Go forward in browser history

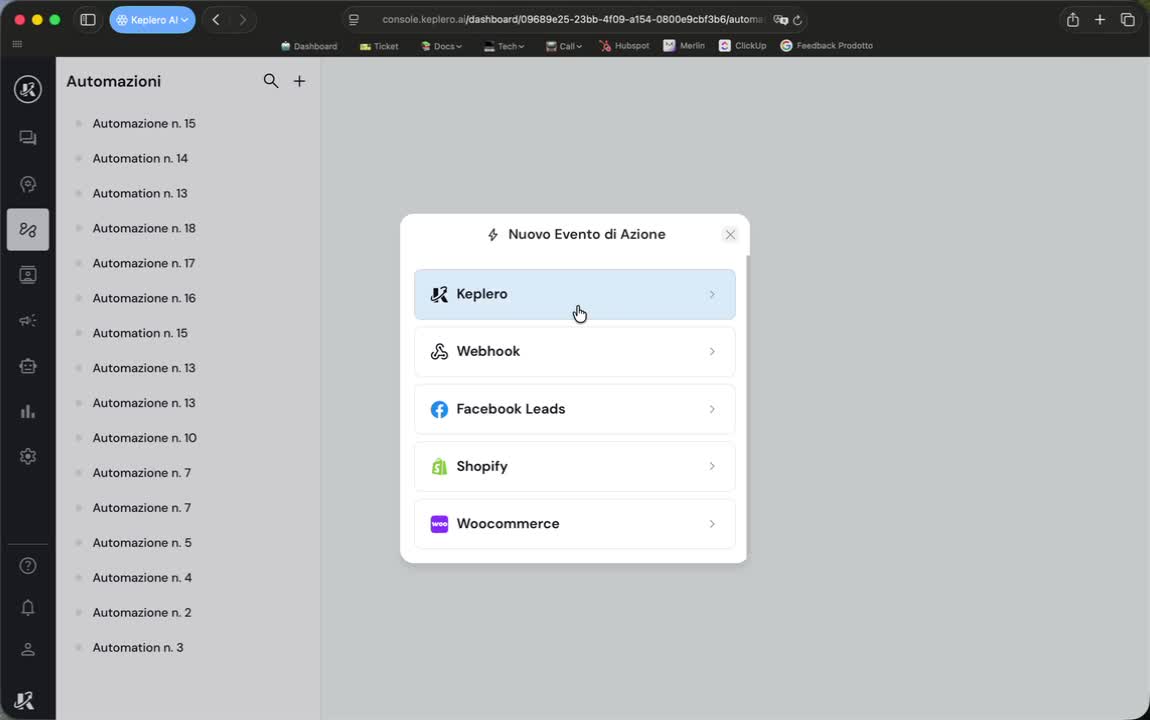pos(243,20)
